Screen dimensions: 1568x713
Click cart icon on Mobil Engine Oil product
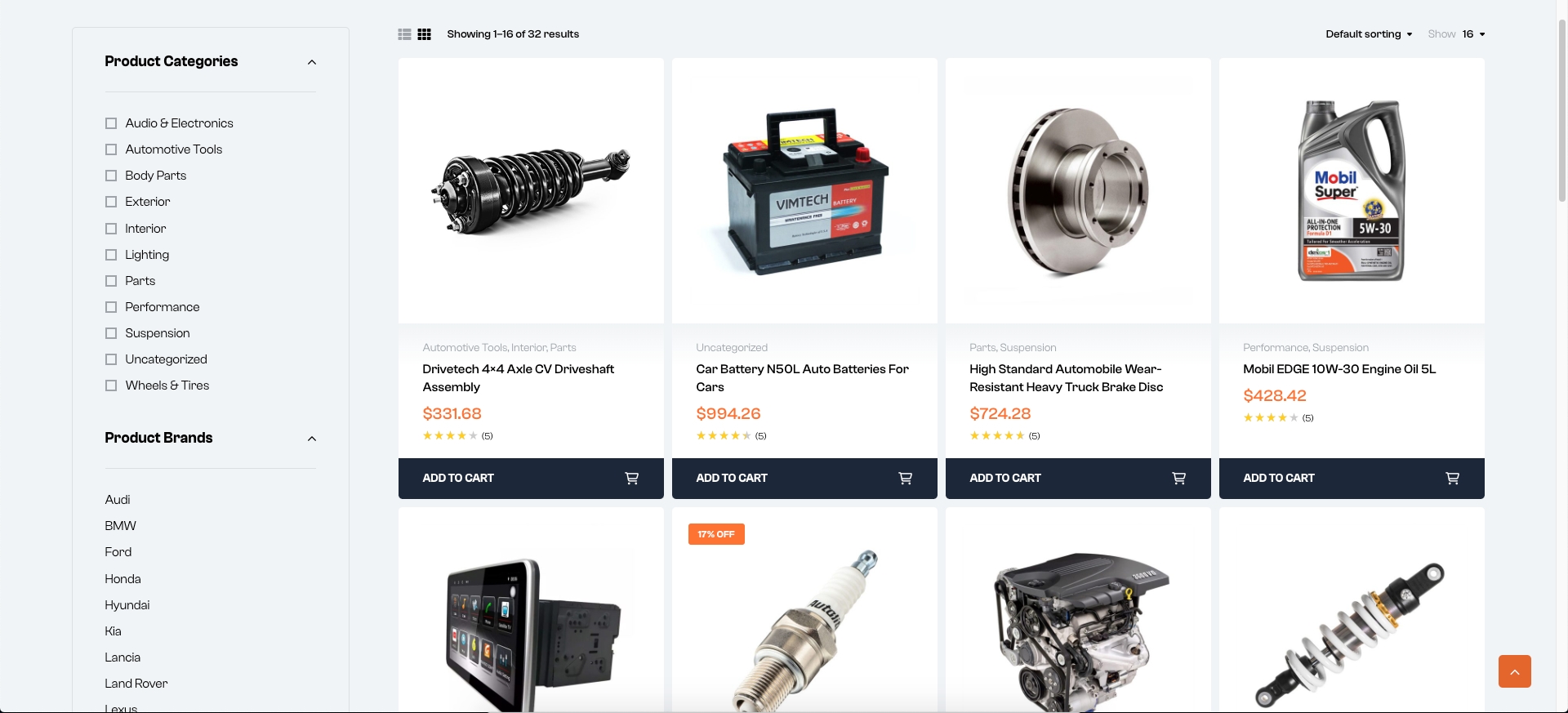(x=1453, y=479)
